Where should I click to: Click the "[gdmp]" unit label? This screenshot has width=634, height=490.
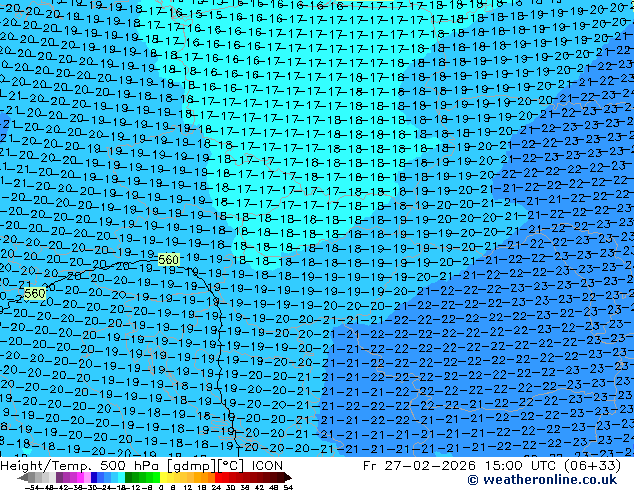click(x=192, y=466)
